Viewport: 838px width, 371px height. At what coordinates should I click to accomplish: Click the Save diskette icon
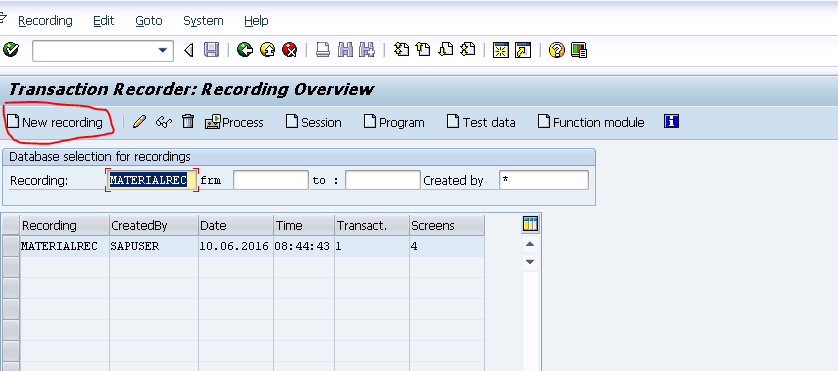coord(212,50)
